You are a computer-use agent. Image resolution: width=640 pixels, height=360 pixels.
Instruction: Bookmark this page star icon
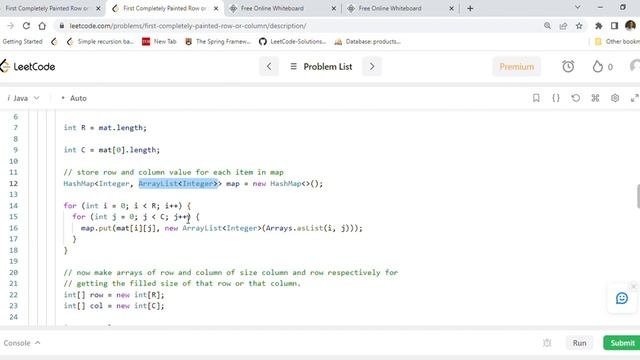click(x=579, y=26)
